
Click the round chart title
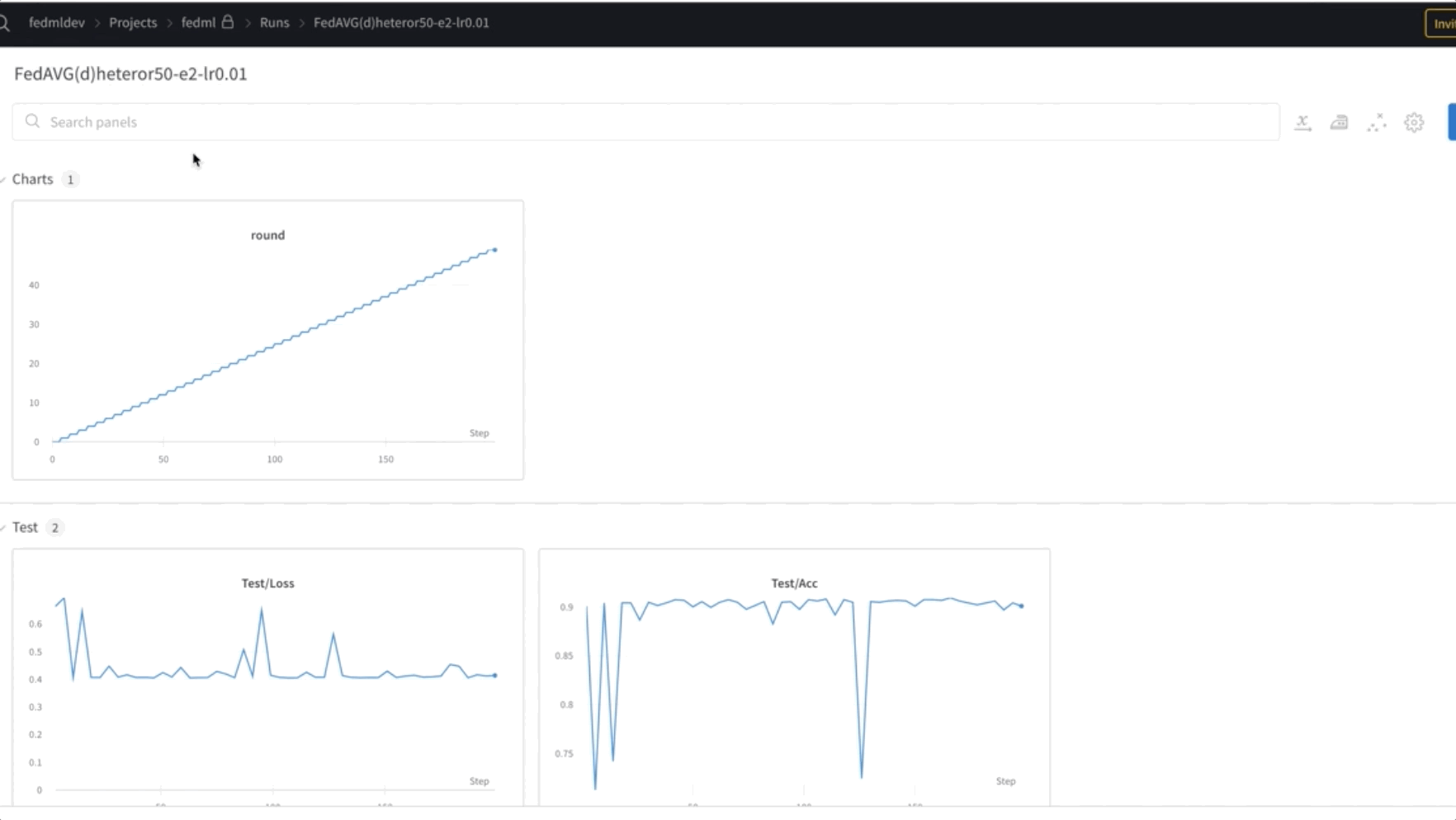[x=268, y=235]
